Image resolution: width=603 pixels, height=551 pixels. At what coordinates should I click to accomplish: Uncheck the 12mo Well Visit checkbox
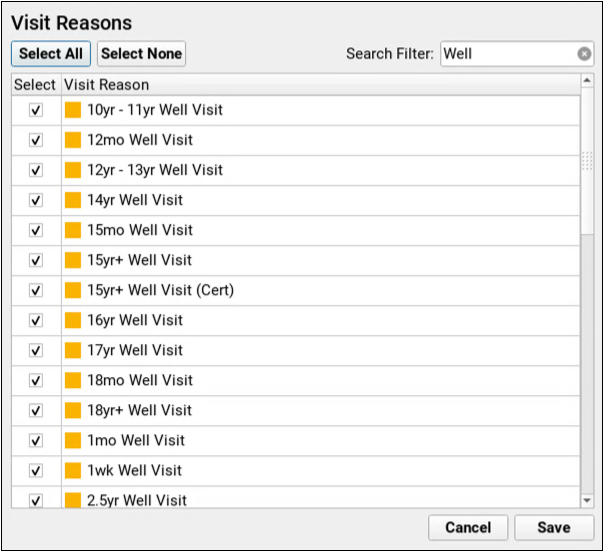pos(36,140)
